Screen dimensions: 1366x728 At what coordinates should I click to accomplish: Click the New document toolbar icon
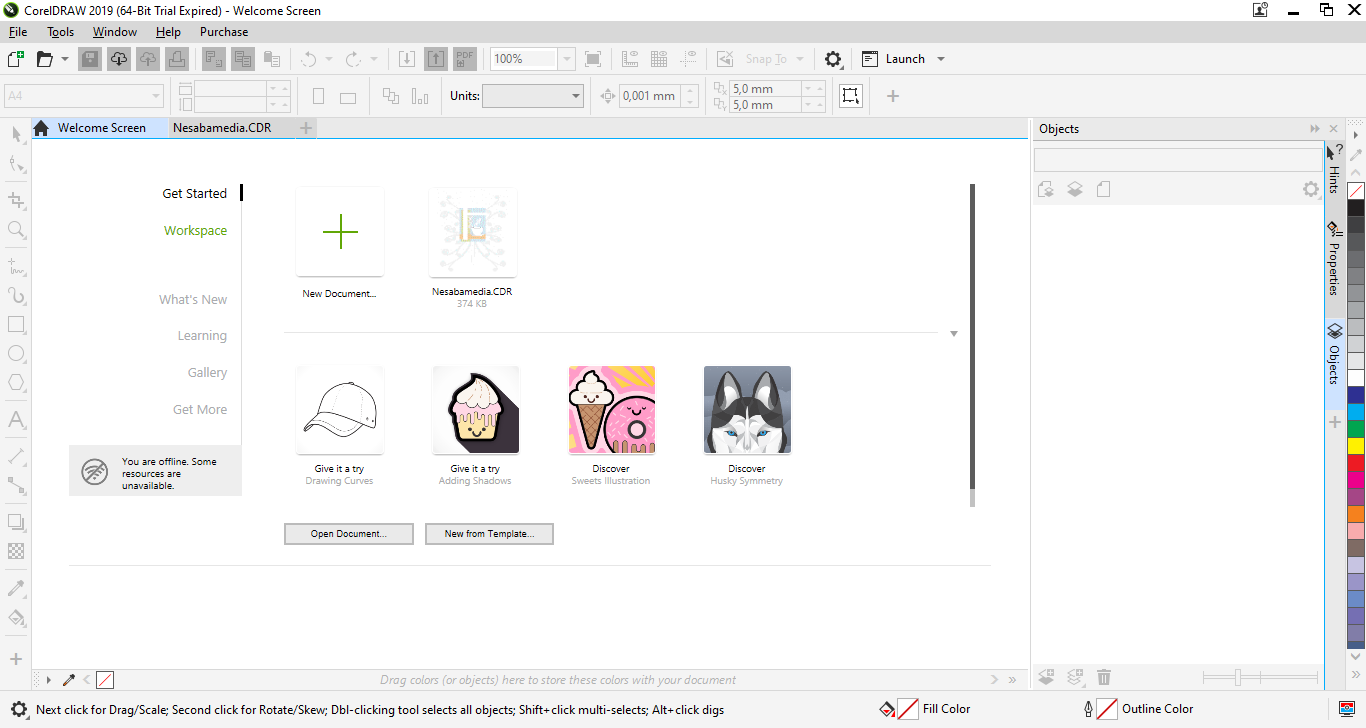15,59
